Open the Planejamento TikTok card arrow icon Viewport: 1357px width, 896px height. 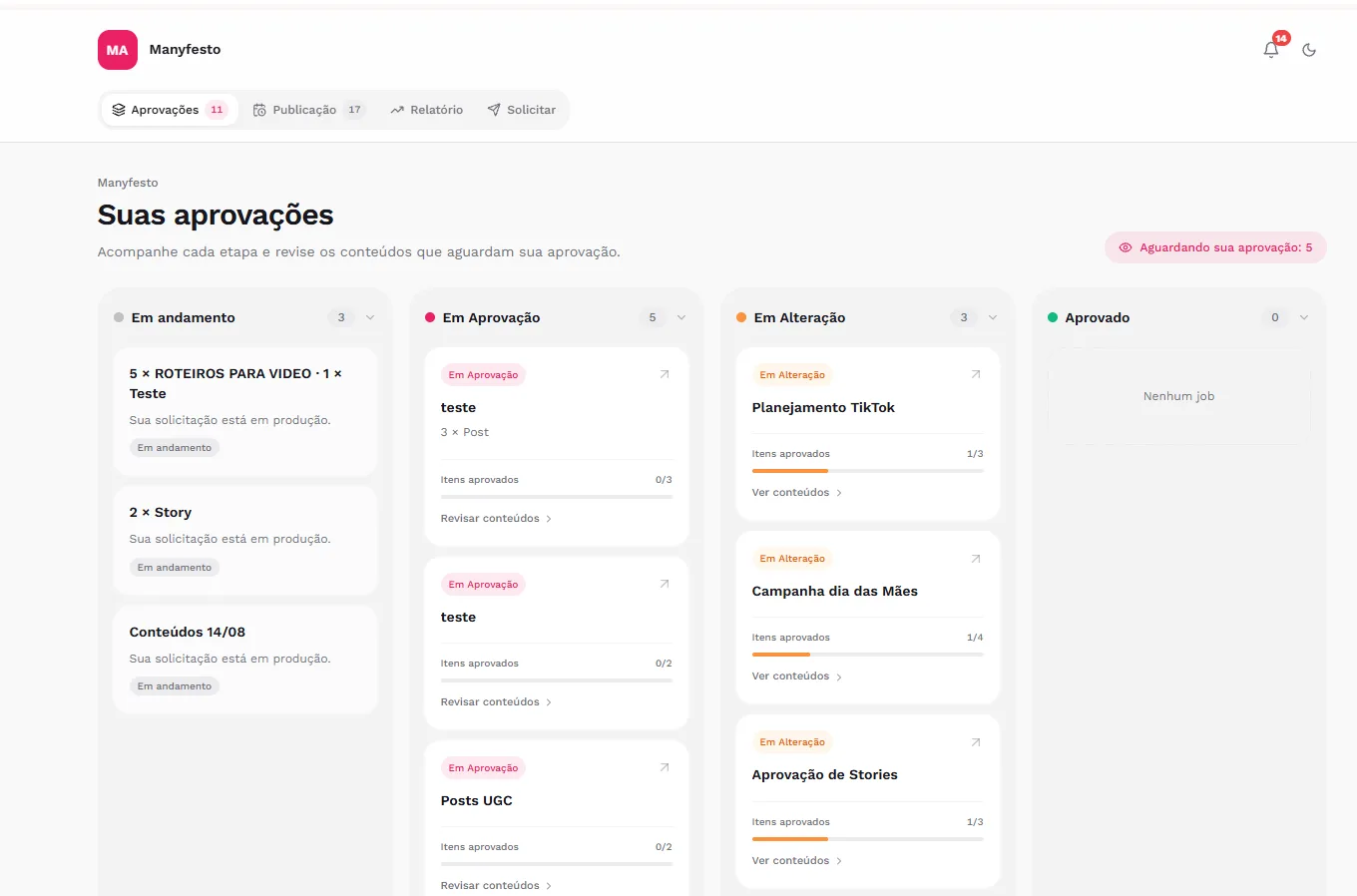pos(976,374)
